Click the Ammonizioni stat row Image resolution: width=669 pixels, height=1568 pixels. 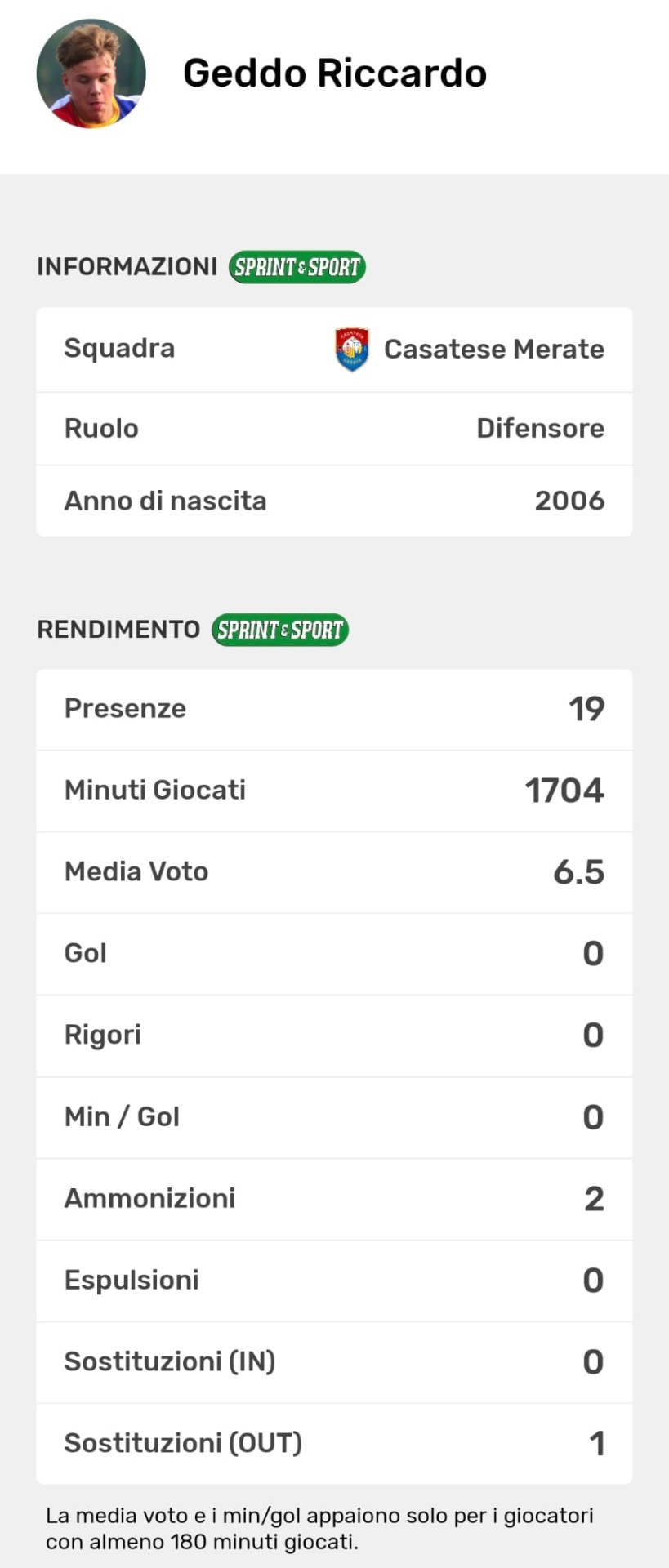coord(334,1199)
